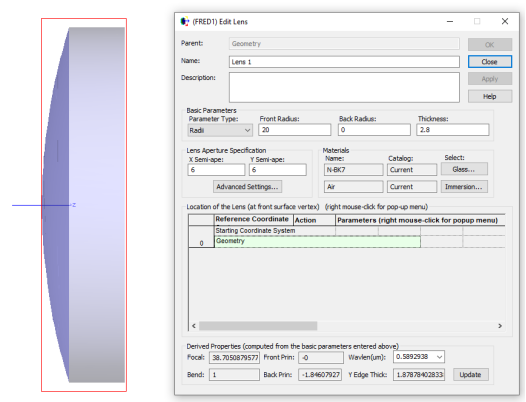This screenshot has height=402, width=526.
Task: Open the Help button
Action: click(490, 96)
